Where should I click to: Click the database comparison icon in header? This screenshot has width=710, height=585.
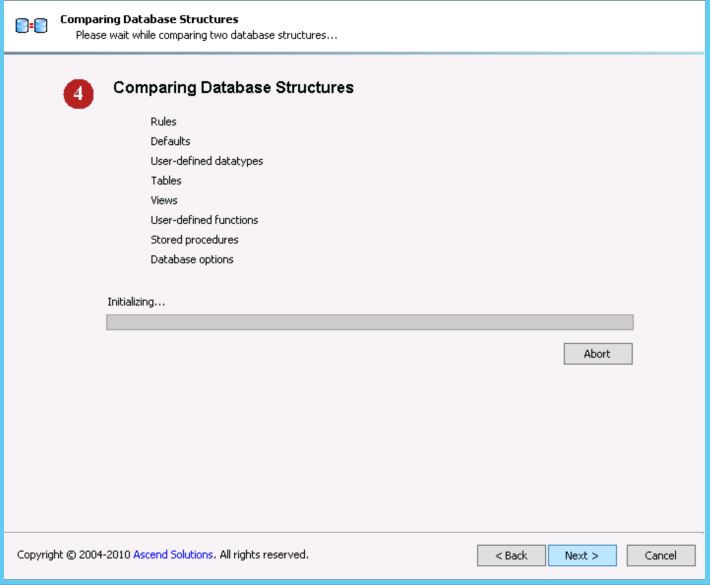33,26
